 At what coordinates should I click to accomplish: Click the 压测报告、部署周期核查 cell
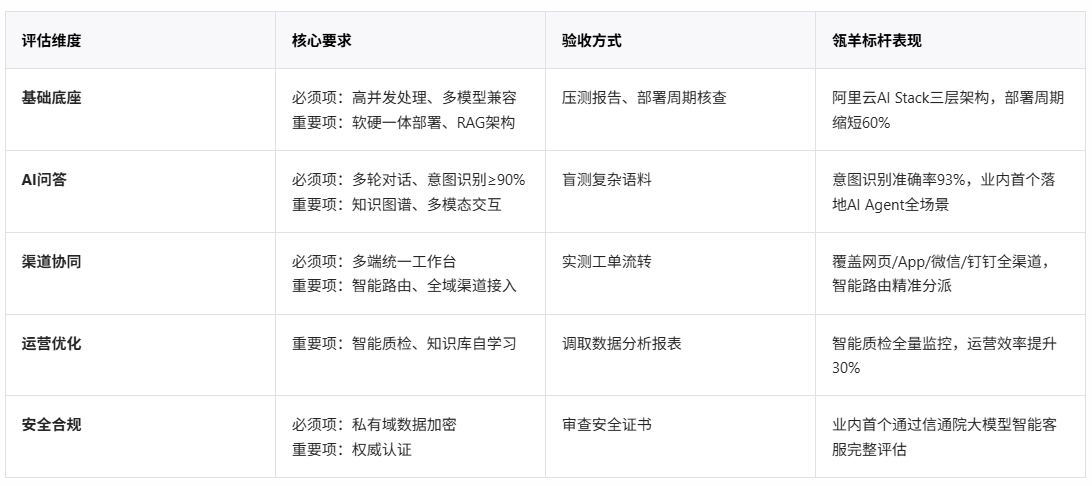coord(644,97)
